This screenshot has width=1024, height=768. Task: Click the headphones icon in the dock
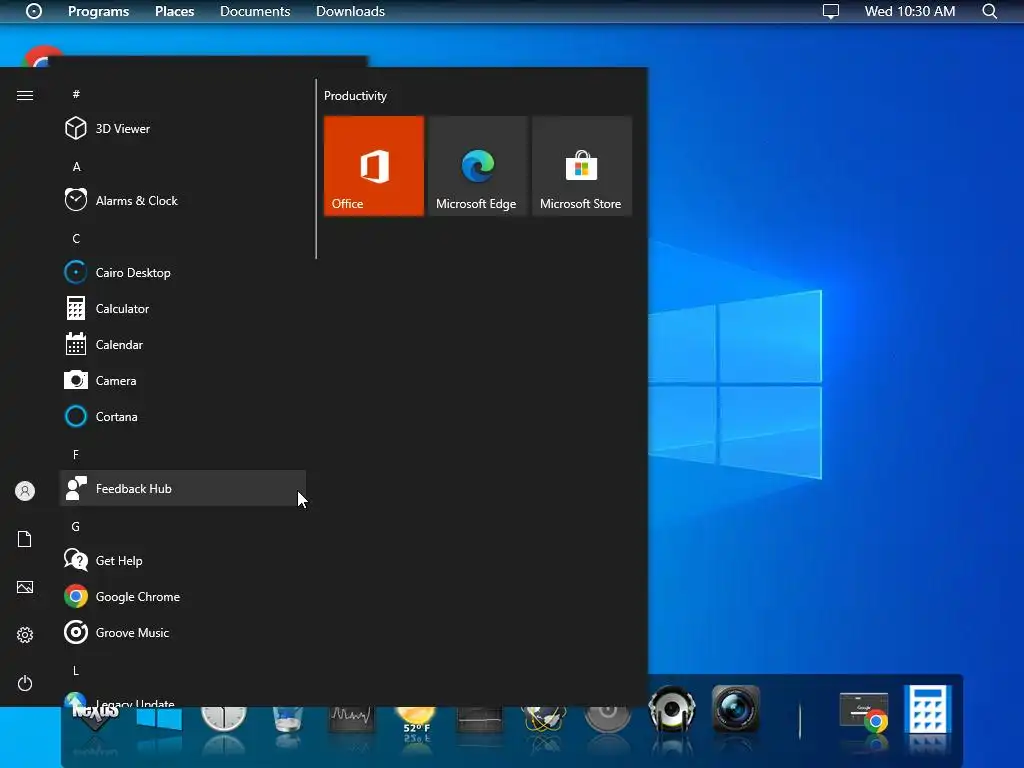pos(671,710)
